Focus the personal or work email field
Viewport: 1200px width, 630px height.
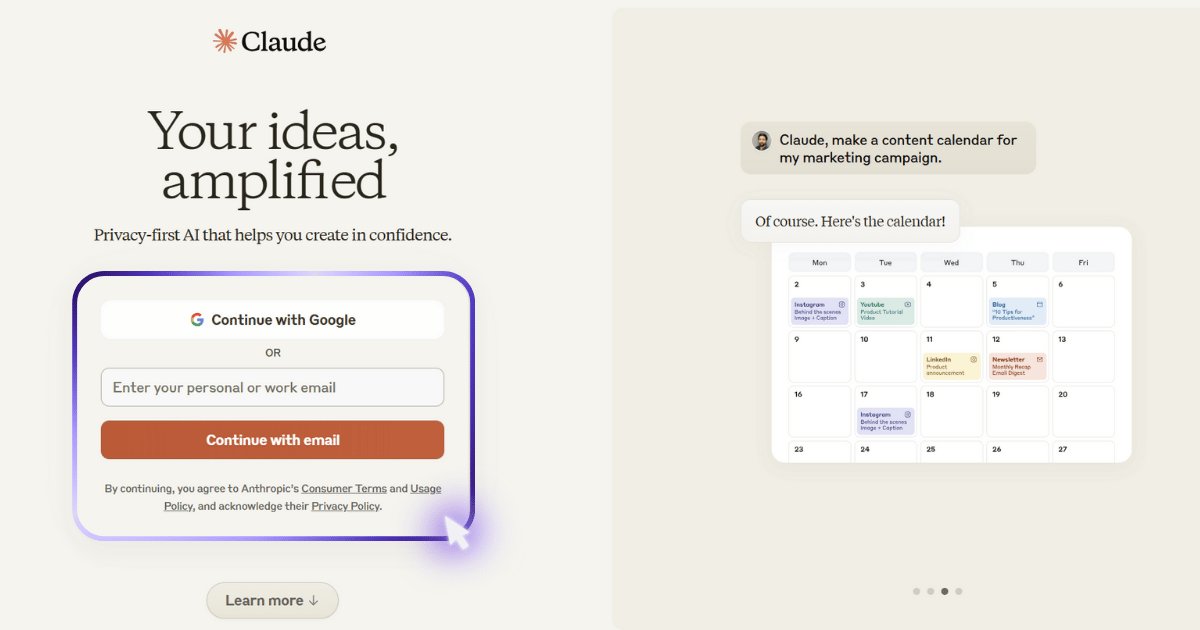[x=272, y=387]
